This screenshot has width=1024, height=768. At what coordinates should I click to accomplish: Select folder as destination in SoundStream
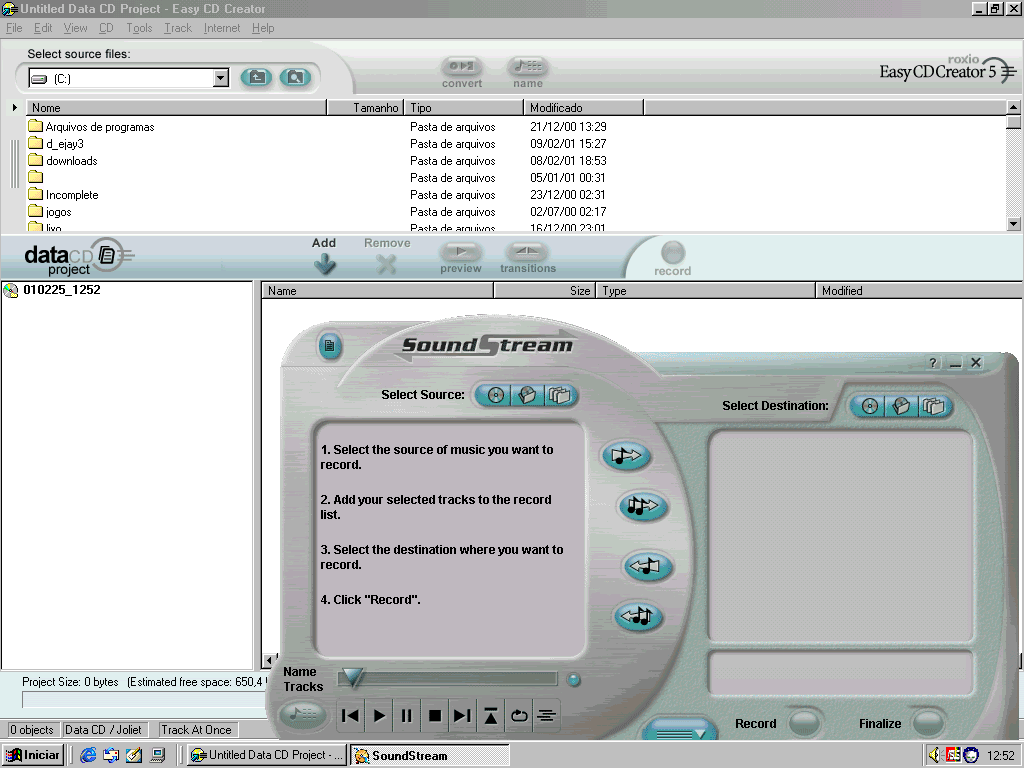[x=933, y=406]
